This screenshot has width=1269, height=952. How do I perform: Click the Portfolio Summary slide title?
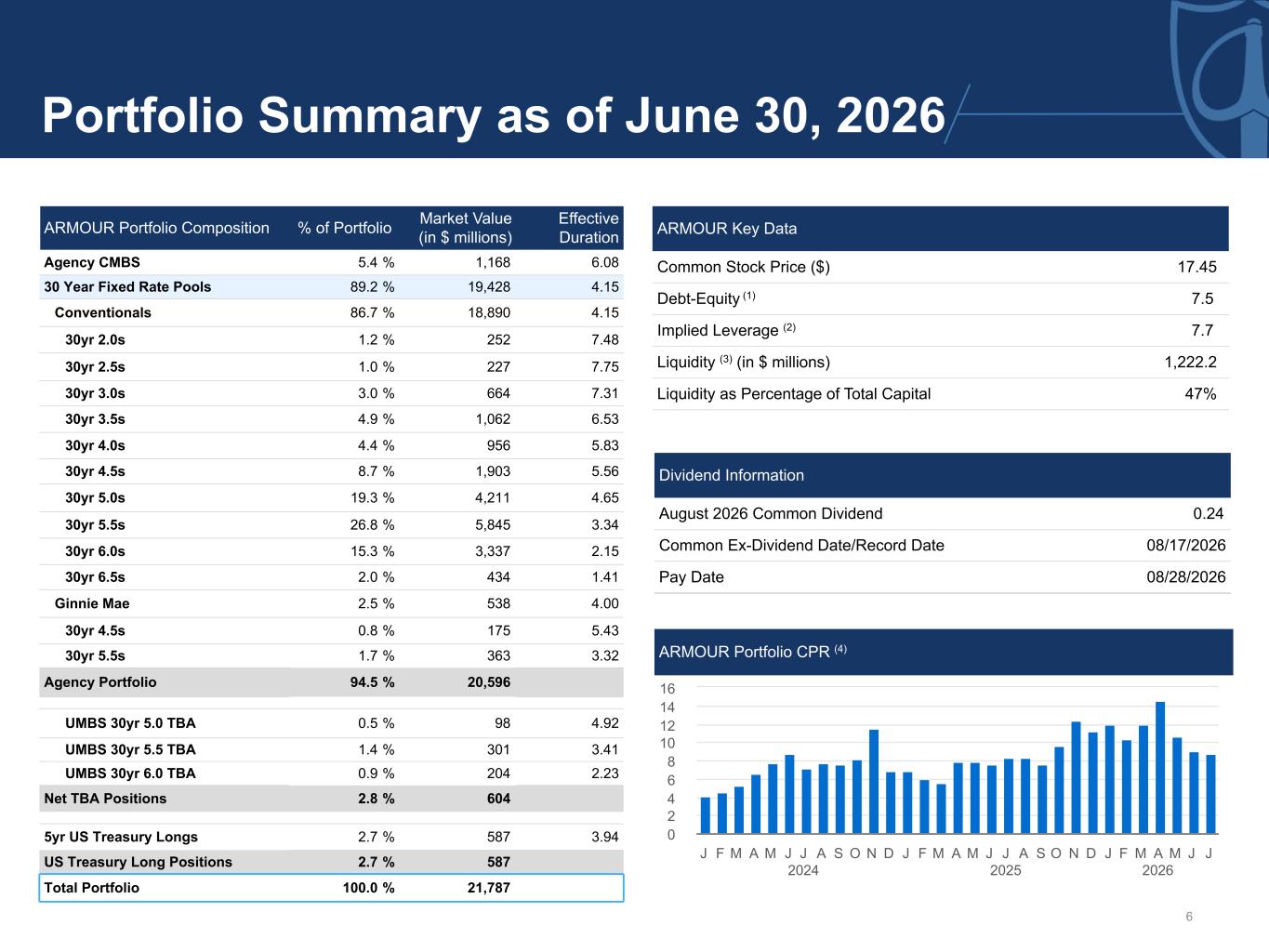coord(494,116)
